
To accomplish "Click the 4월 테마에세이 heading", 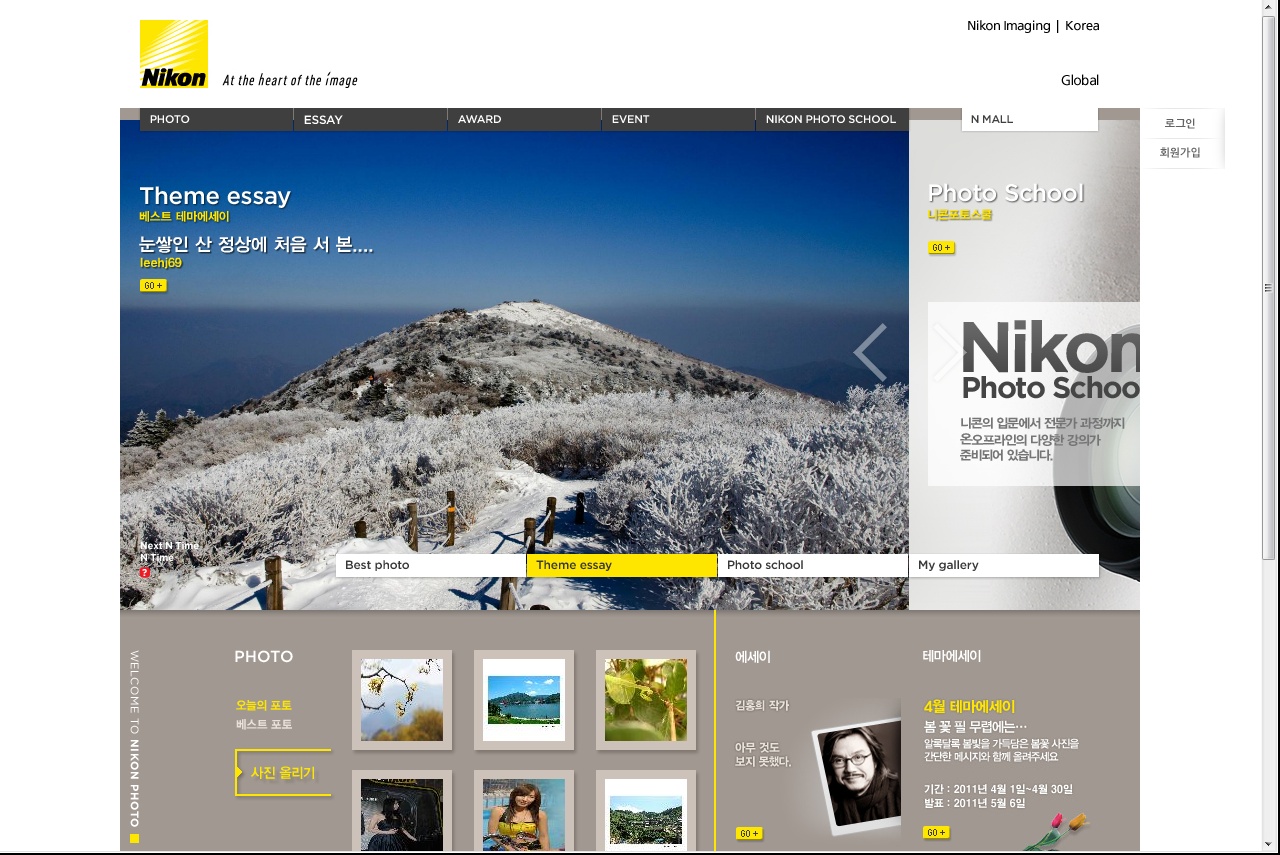I will click(x=969, y=706).
